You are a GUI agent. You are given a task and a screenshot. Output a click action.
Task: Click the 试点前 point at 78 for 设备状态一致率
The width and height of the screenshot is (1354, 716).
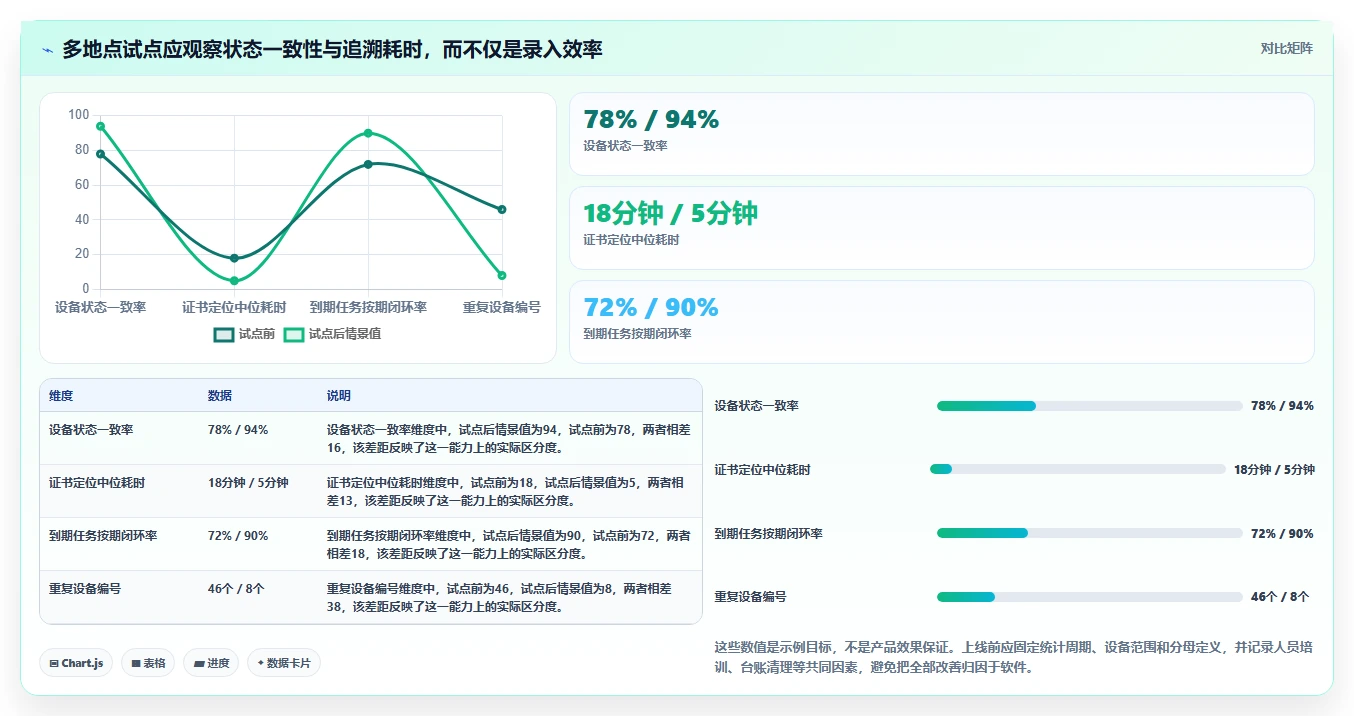[x=100, y=154]
